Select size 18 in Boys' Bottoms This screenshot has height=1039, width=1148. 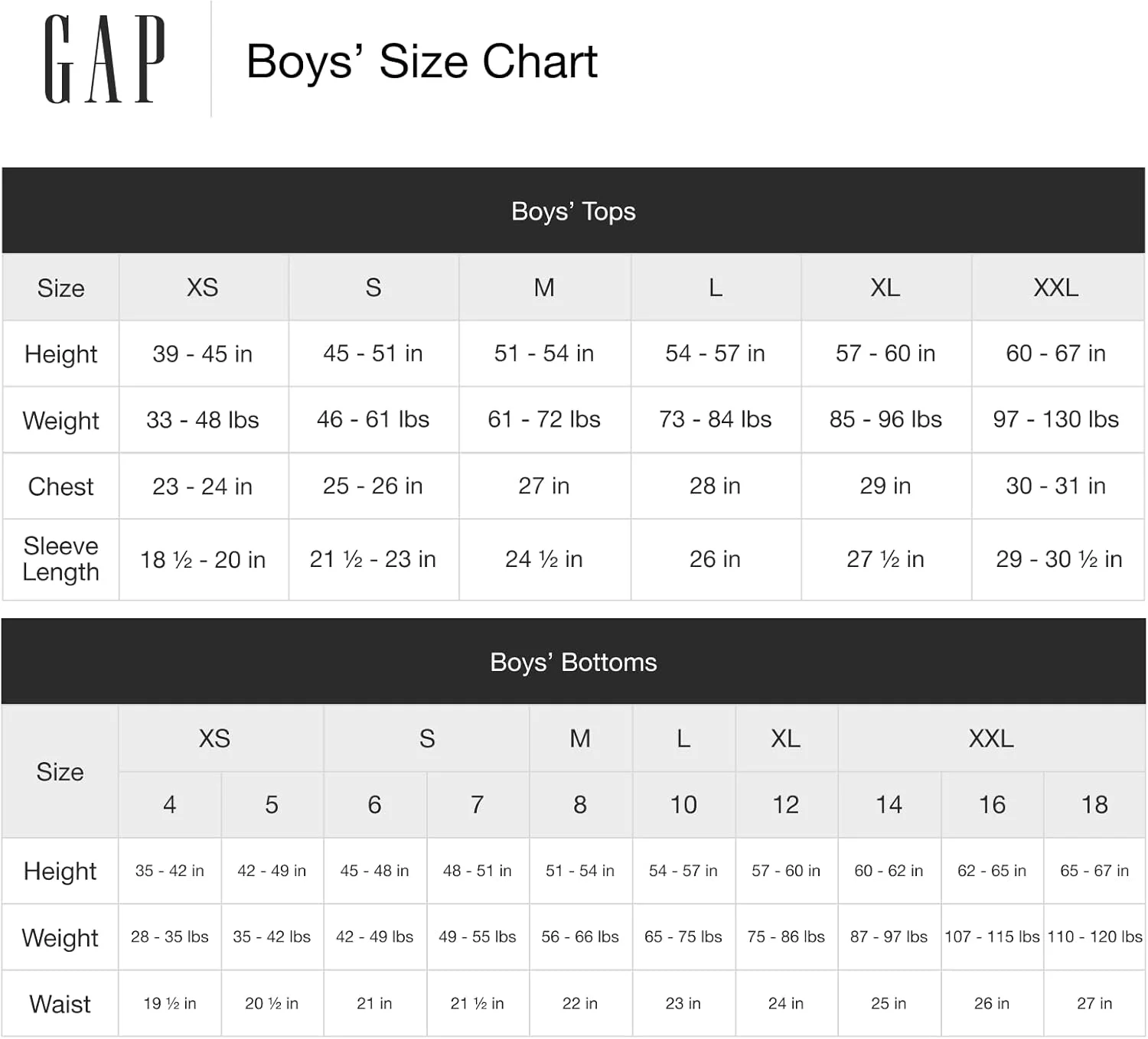(x=1094, y=805)
